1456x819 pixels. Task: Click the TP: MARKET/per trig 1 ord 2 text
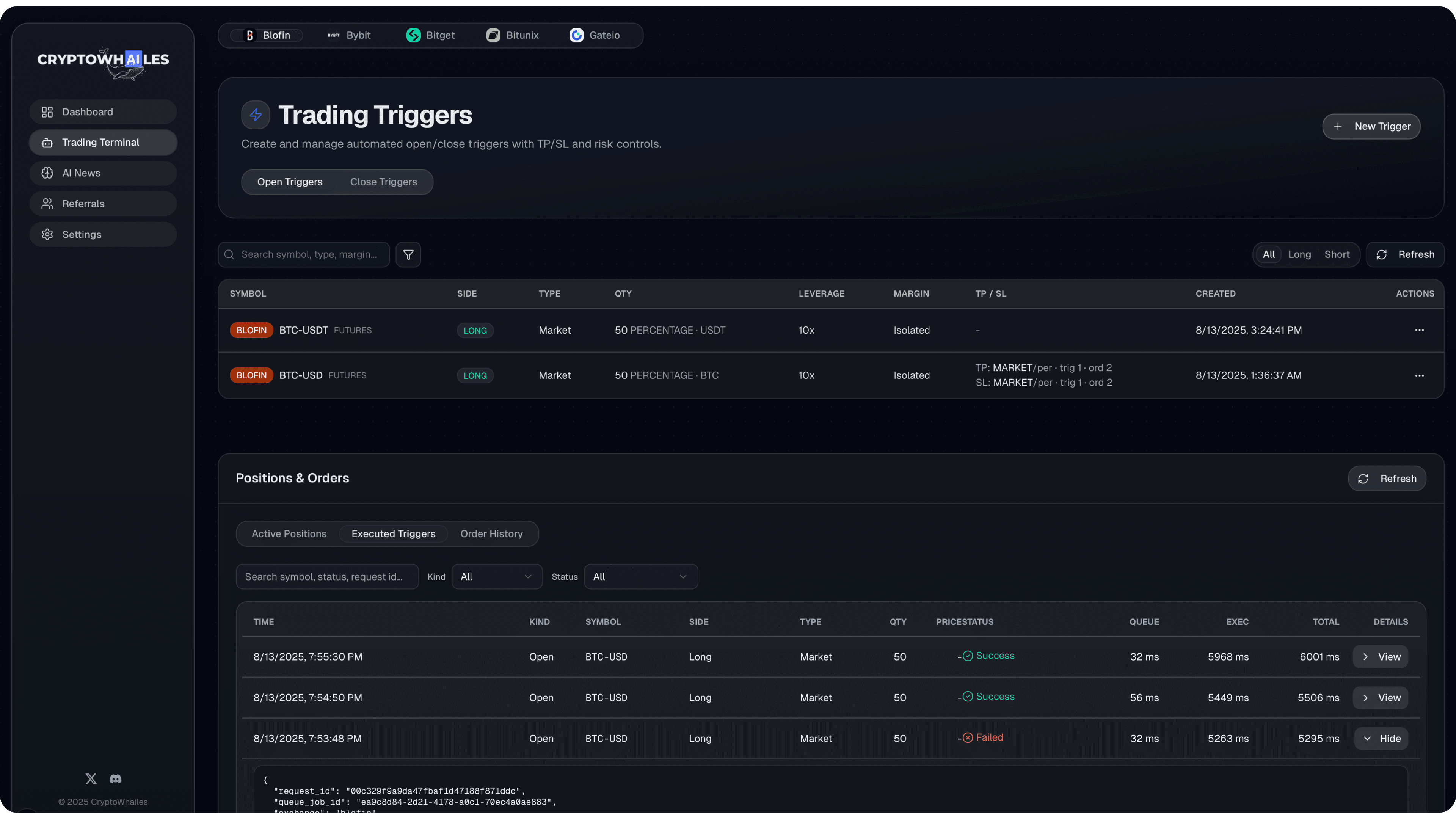[x=1043, y=368]
